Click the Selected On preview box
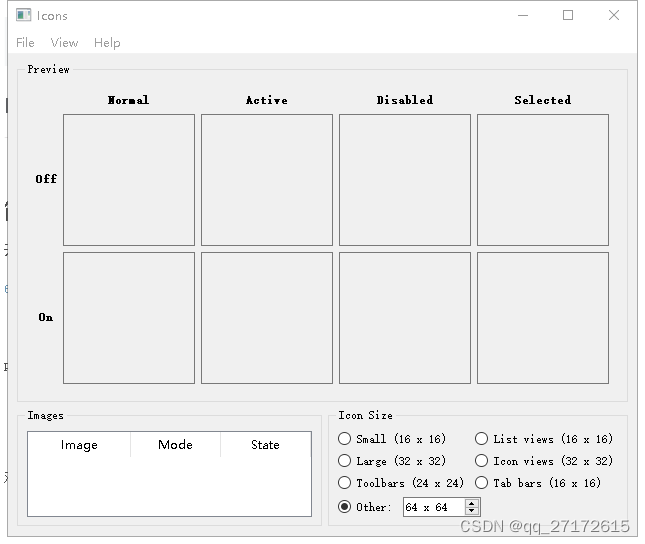This screenshot has height=544, width=645. pyautogui.click(x=542, y=318)
